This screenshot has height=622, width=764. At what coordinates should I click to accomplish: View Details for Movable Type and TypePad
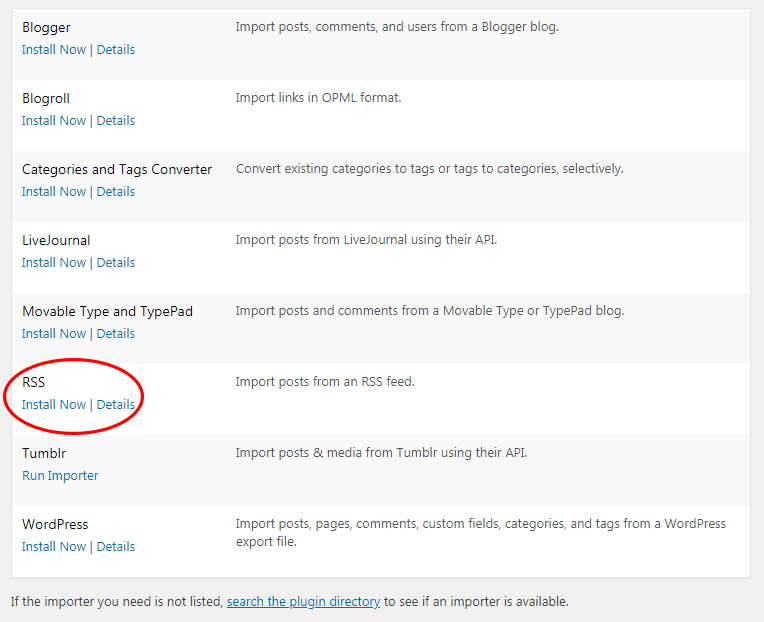(115, 334)
